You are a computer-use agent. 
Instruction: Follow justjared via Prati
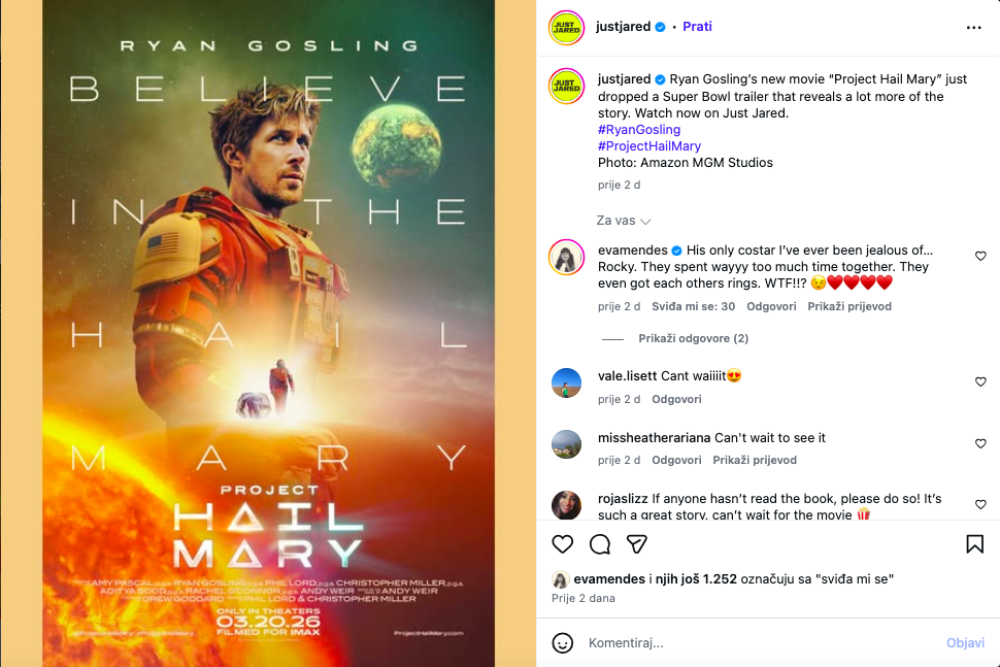coord(697,26)
